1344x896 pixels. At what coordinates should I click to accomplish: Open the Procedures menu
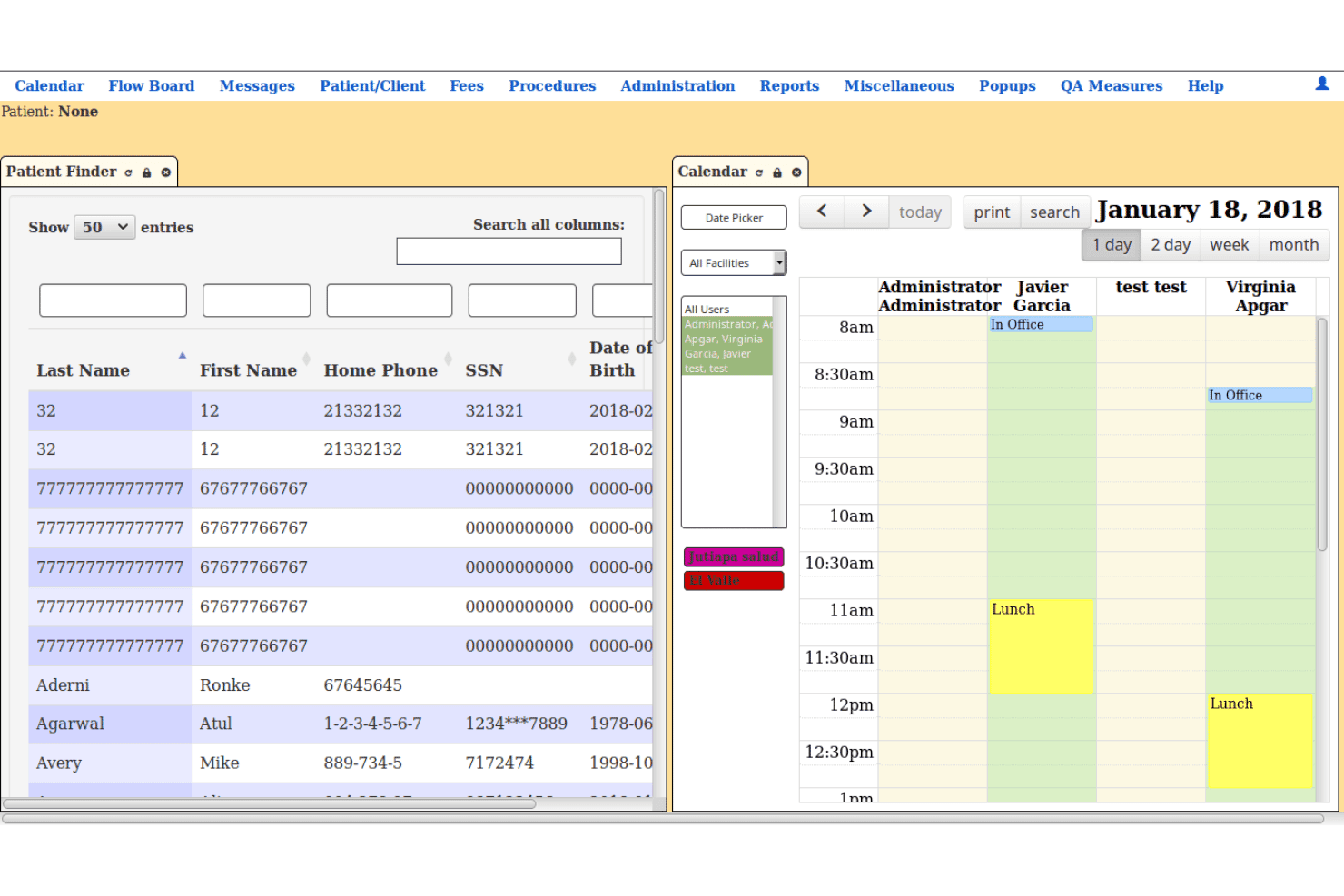pos(552,85)
